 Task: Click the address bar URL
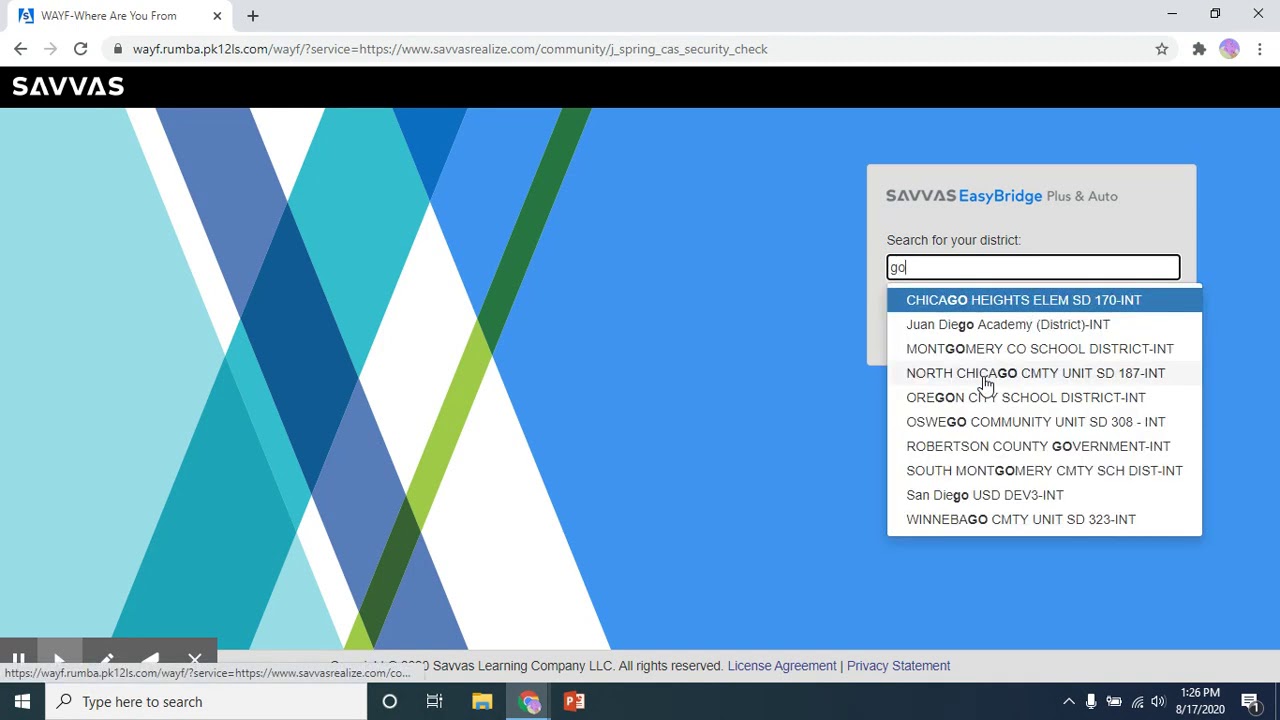pos(450,49)
